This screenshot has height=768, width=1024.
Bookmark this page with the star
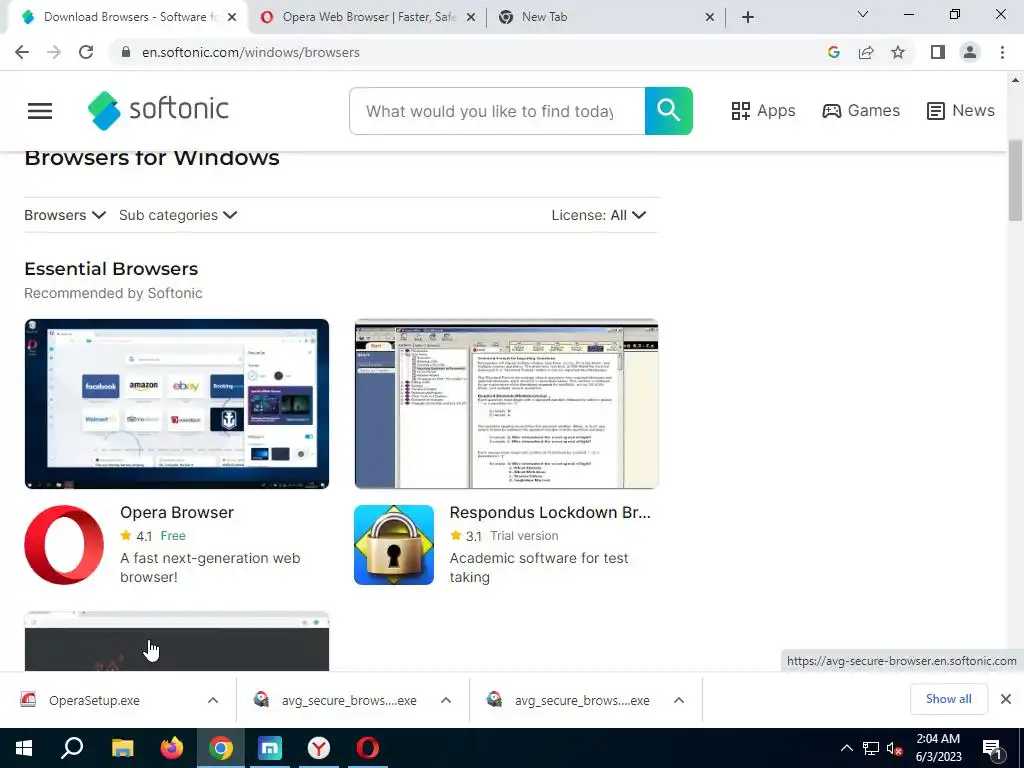pyautogui.click(x=898, y=52)
